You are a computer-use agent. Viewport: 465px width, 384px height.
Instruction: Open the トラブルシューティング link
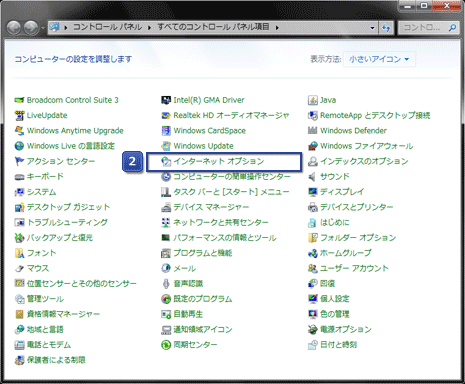67,222
